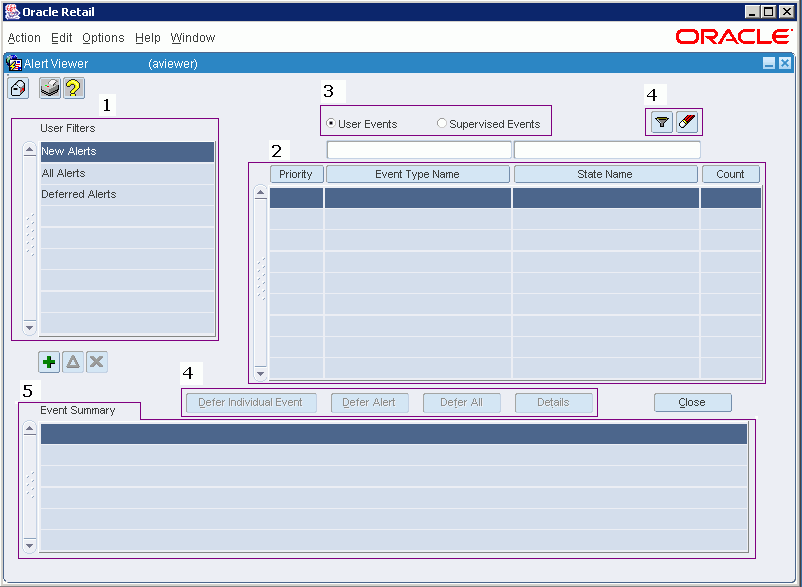Click User Filters scrollbar down arrow
Screen dimensions: 802x587
pyautogui.click(x=30, y=327)
